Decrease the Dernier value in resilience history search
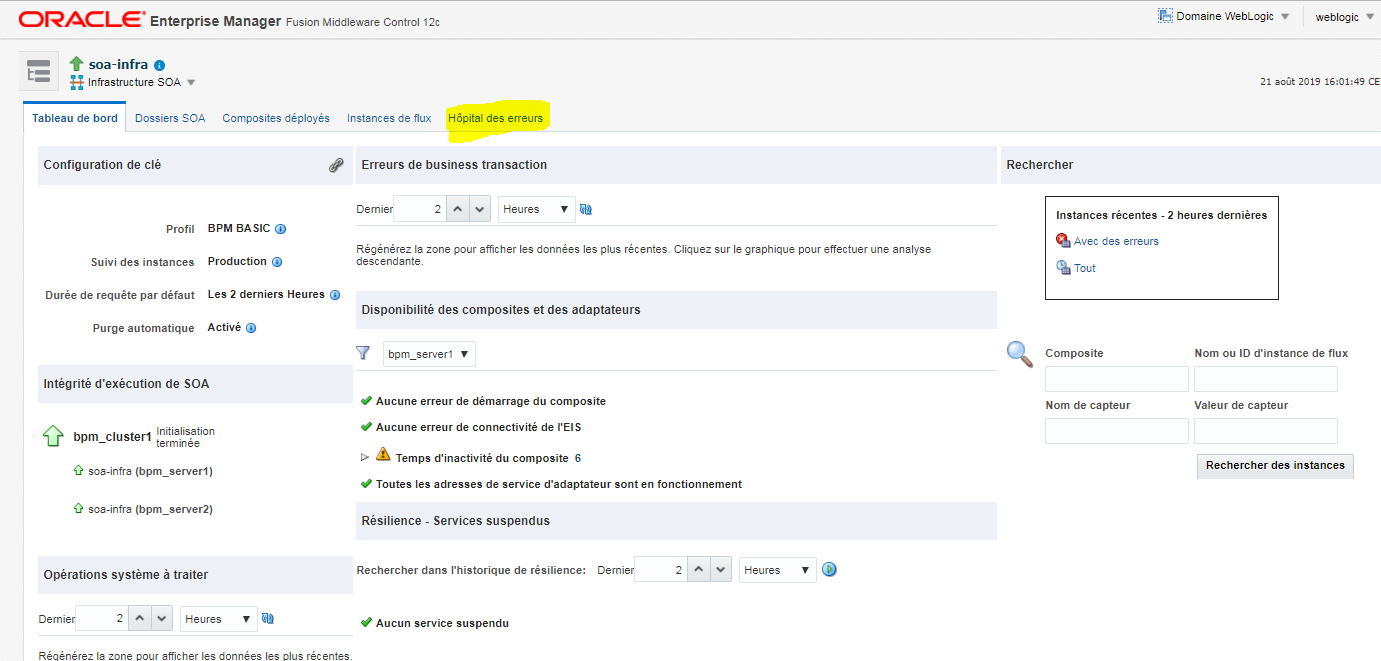The height and width of the screenshot is (661, 1381). [x=720, y=570]
